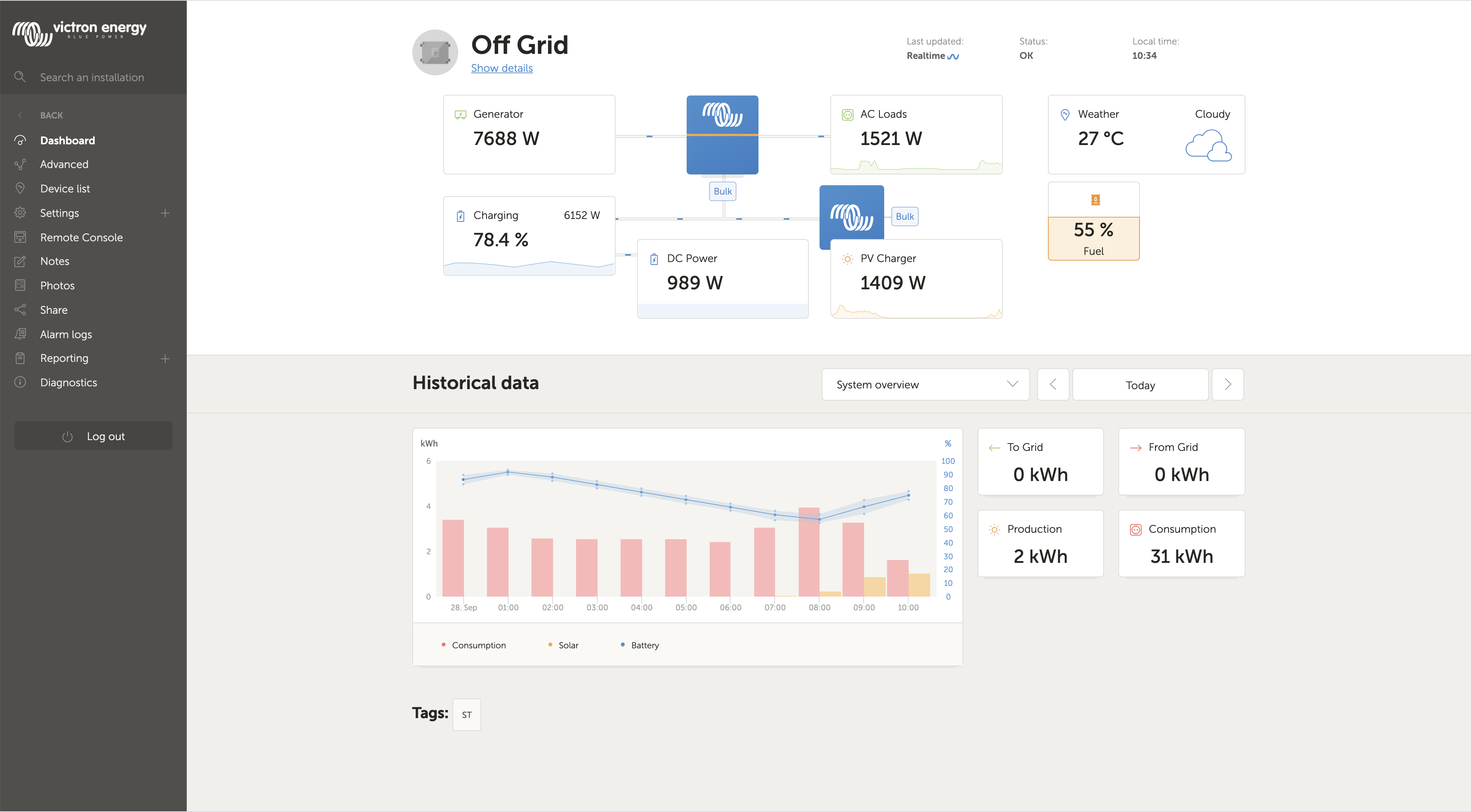This screenshot has height=812, width=1471.
Task: Expand the Reporting submenu plus
Action: point(165,358)
